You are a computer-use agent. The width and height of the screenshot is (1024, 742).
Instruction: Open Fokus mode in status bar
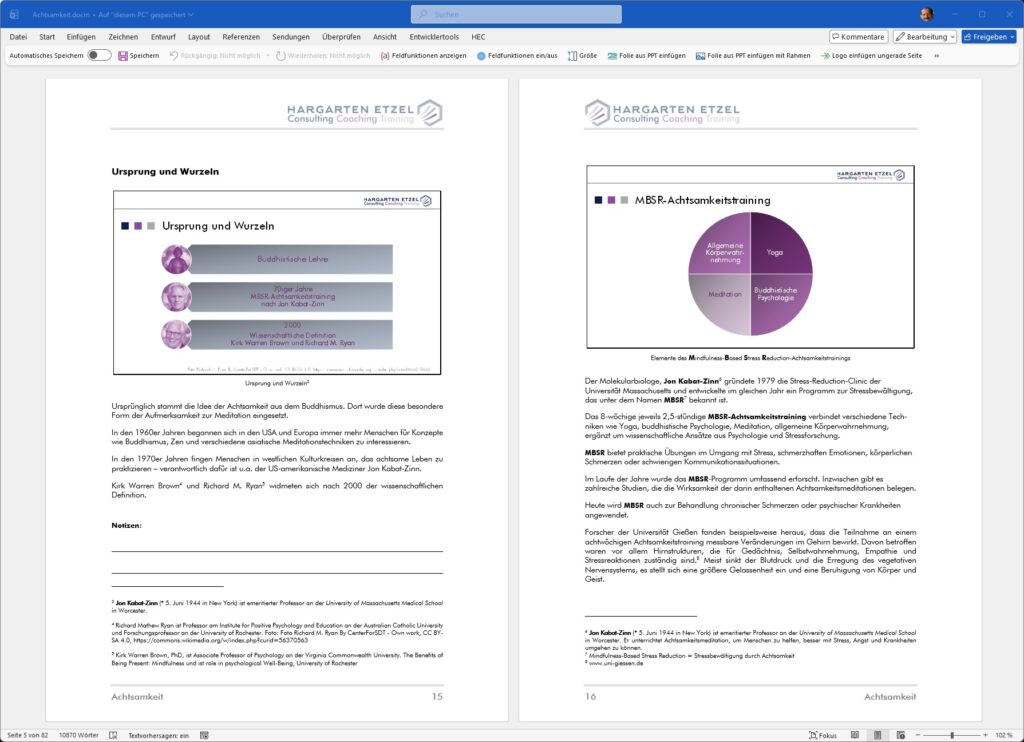[821, 734]
